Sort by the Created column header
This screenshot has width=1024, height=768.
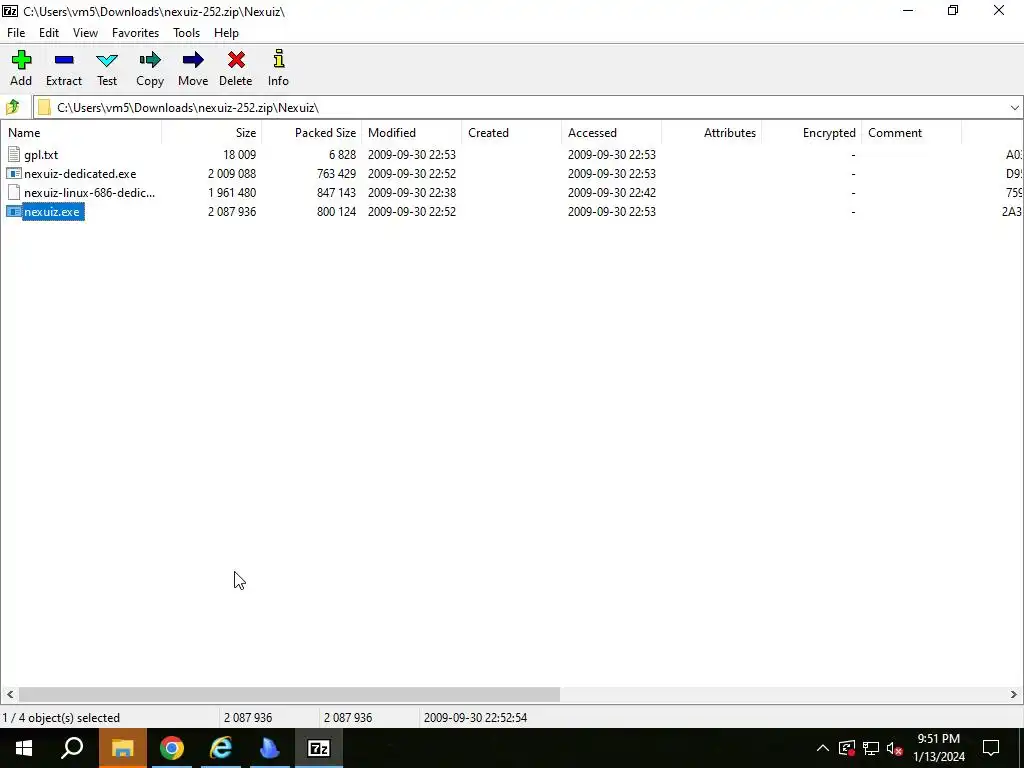point(511,133)
